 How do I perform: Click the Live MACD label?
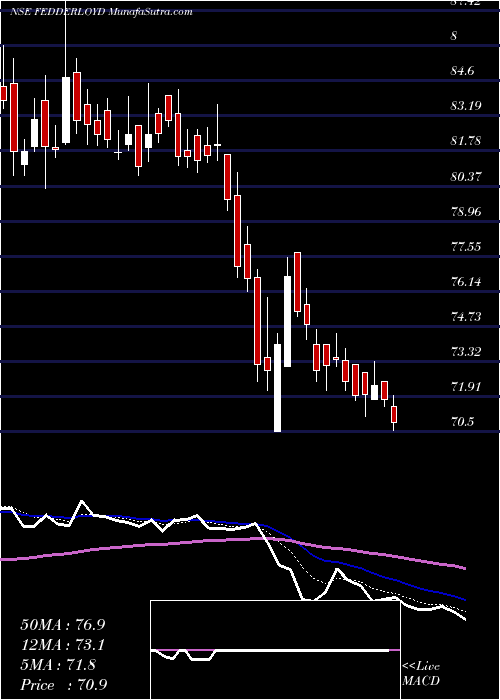coord(421,674)
